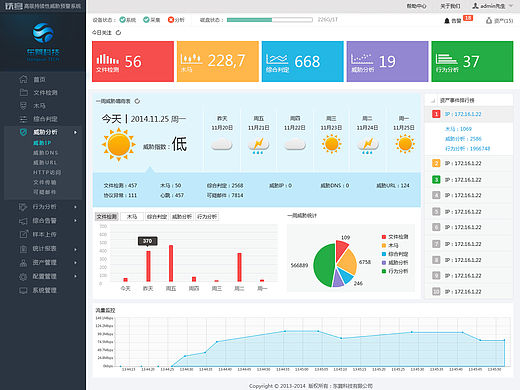Click the 资产(15) assets icon in top bar
Viewport: 520px width, 390px height.
[x=489, y=21]
